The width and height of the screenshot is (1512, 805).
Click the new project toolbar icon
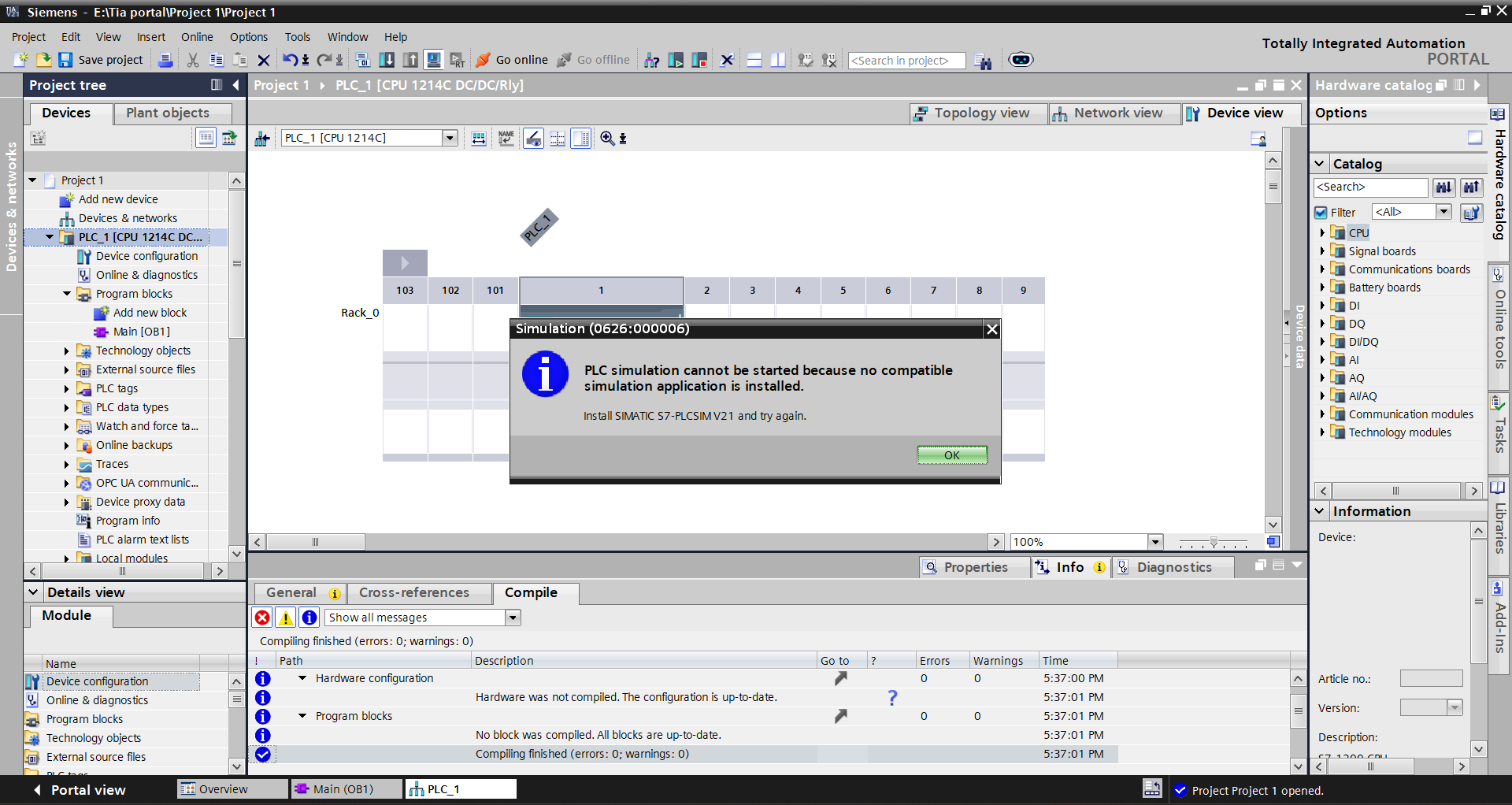pos(21,60)
